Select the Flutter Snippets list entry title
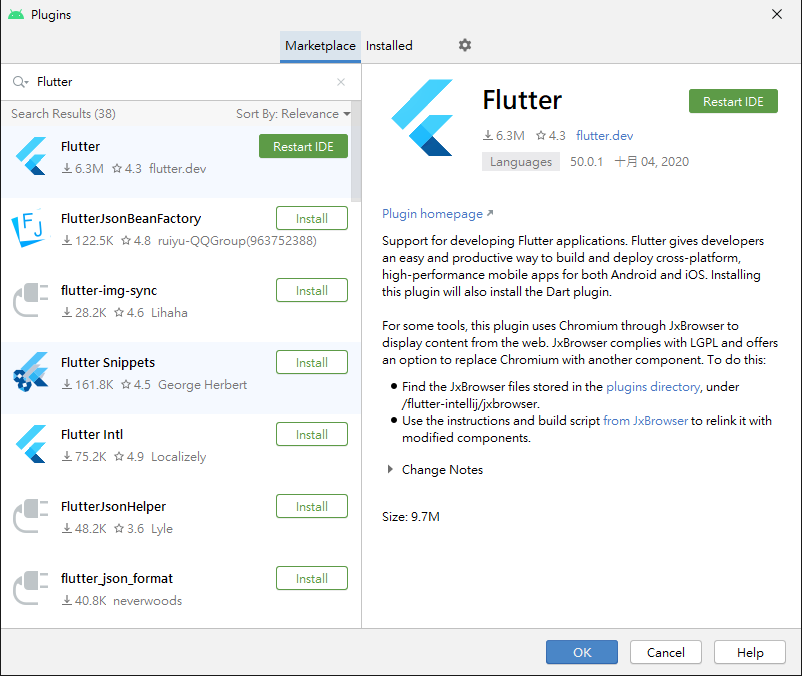Screen dimensions: 802x676 click(x=108, y=363)
